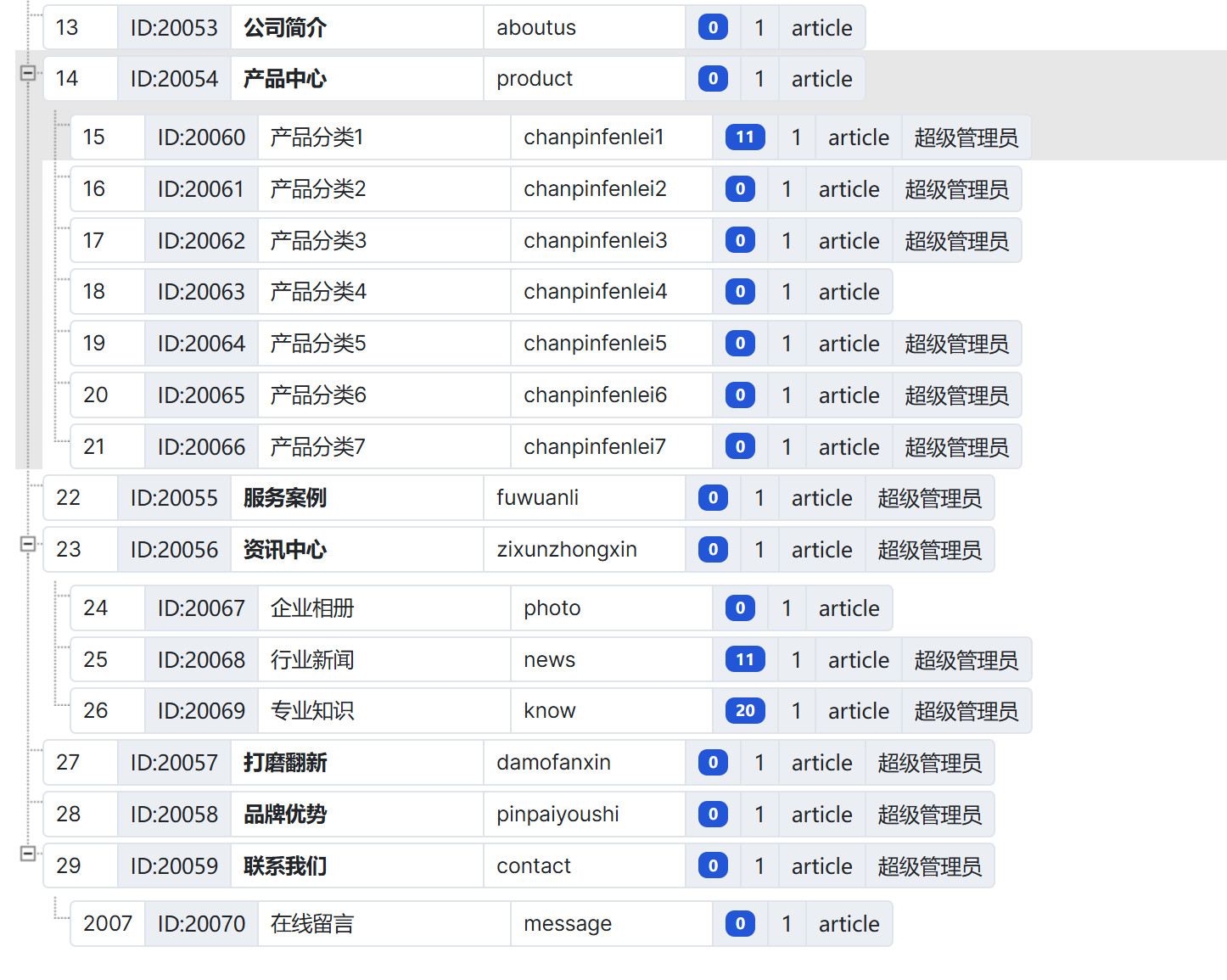Click the ID:20066 cell

pos(201,447)
